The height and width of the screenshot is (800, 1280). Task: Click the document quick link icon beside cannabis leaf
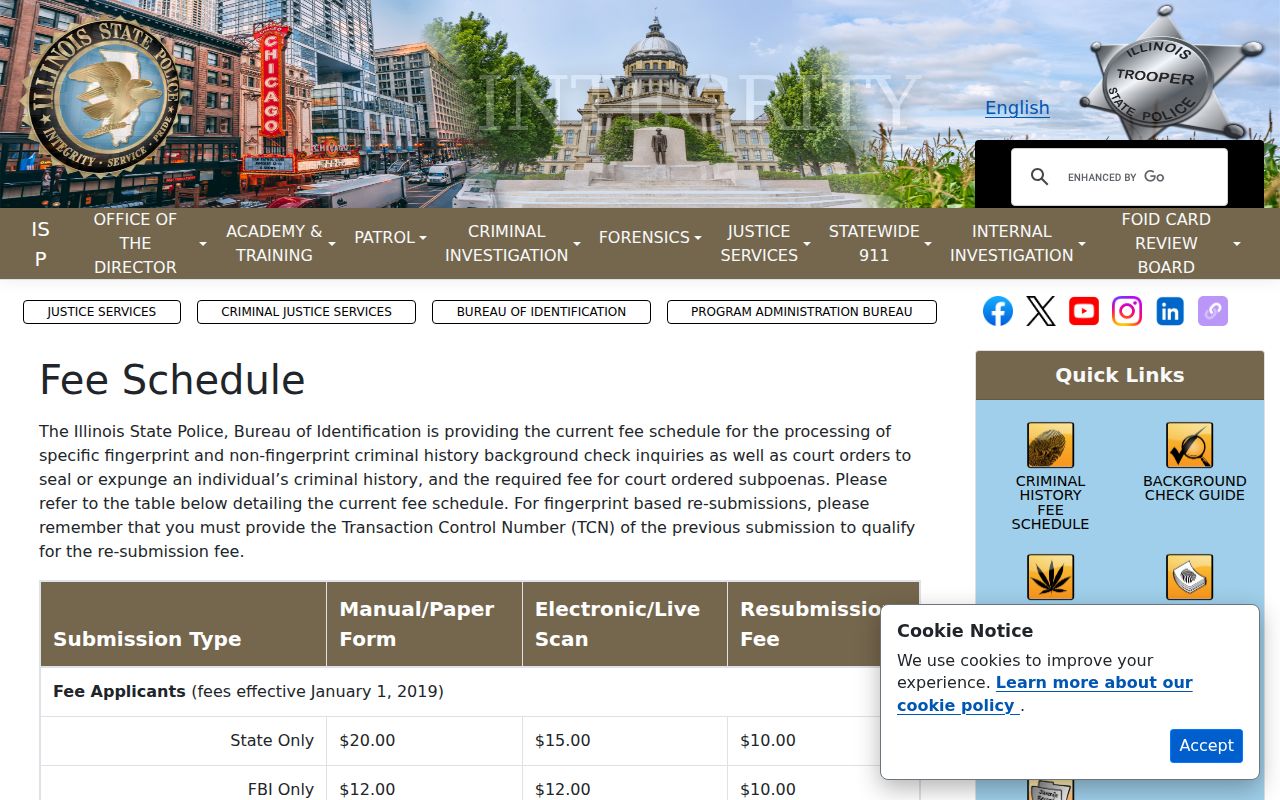1190,577
